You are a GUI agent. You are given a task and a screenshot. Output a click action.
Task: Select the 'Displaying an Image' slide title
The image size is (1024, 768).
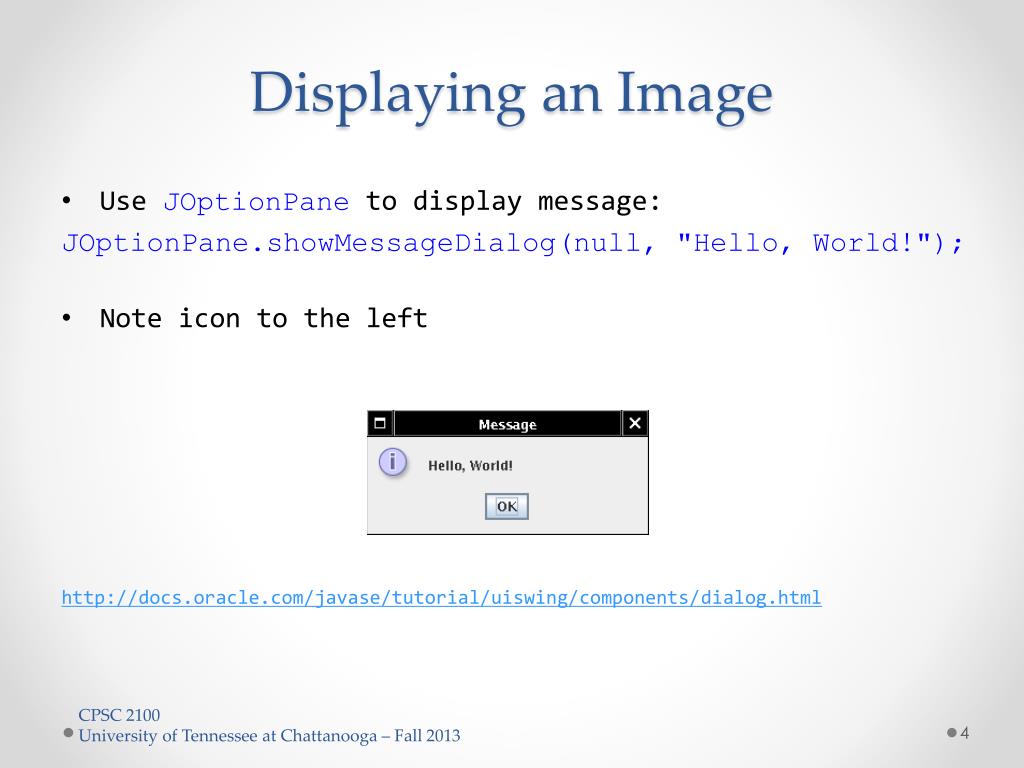pyautogui.click(x=511, y=95)
